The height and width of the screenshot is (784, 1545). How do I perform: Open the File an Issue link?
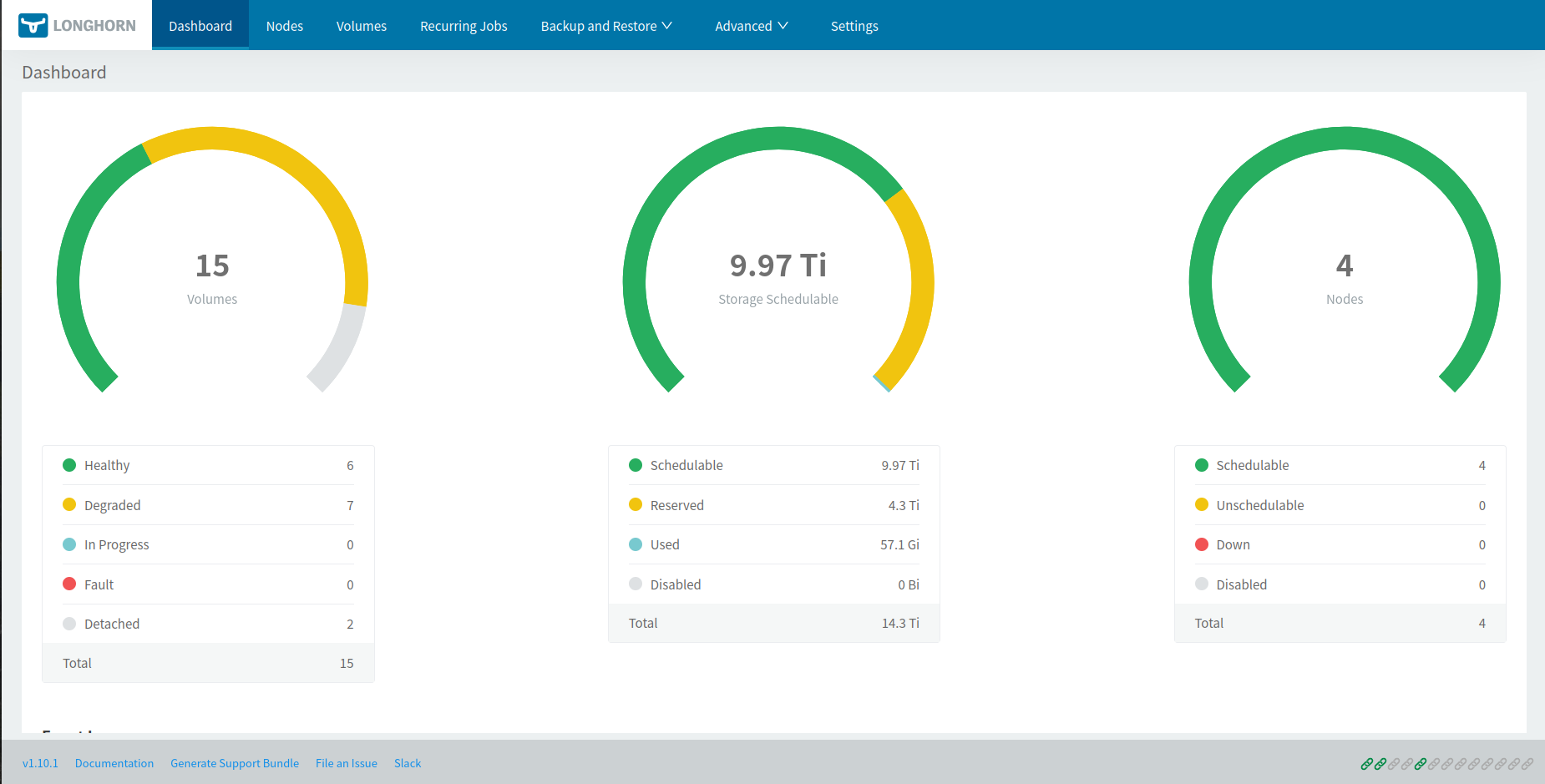click(x=347, y=763)
